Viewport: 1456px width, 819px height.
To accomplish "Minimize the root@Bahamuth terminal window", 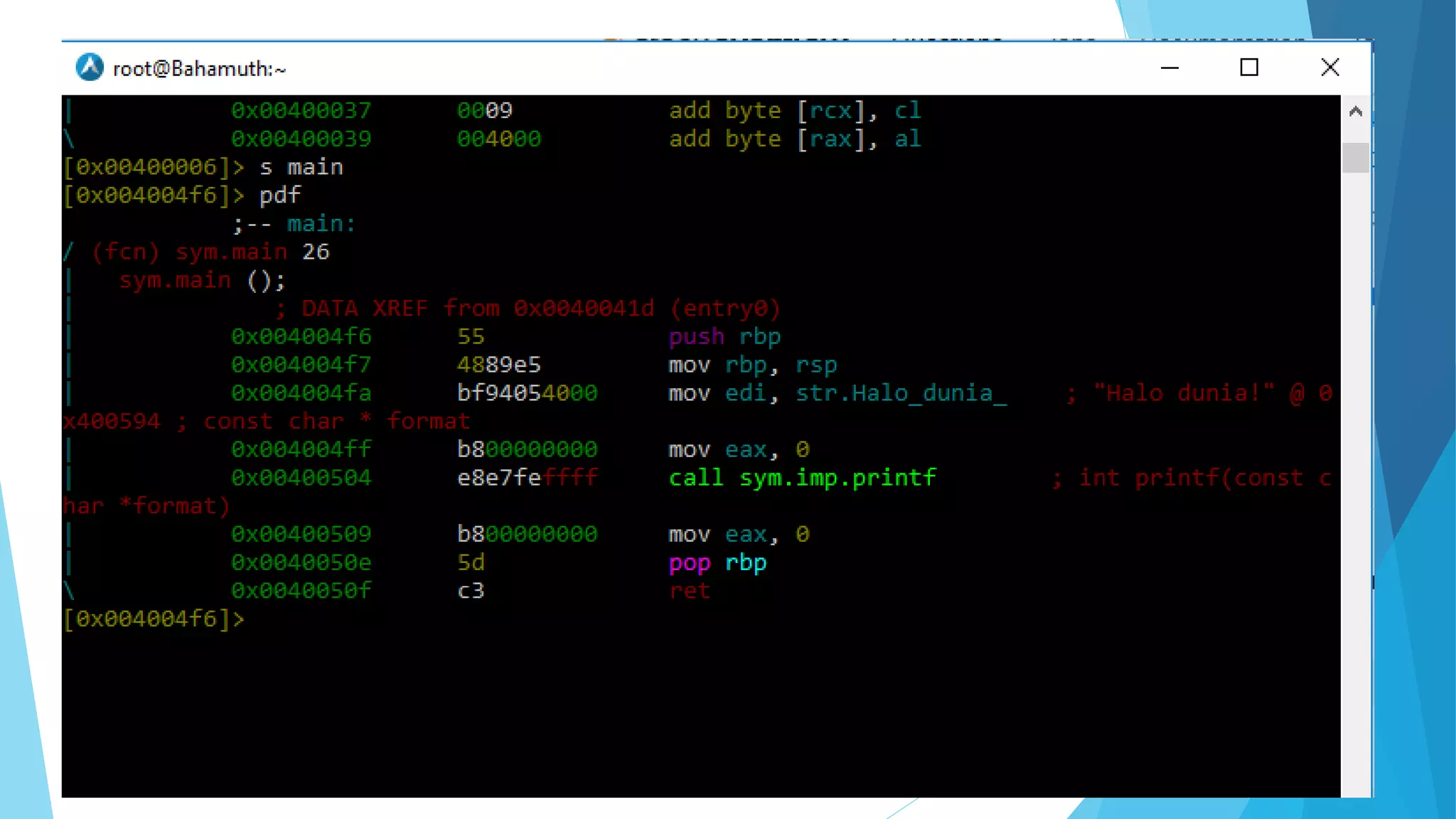I will [1169, 68].
